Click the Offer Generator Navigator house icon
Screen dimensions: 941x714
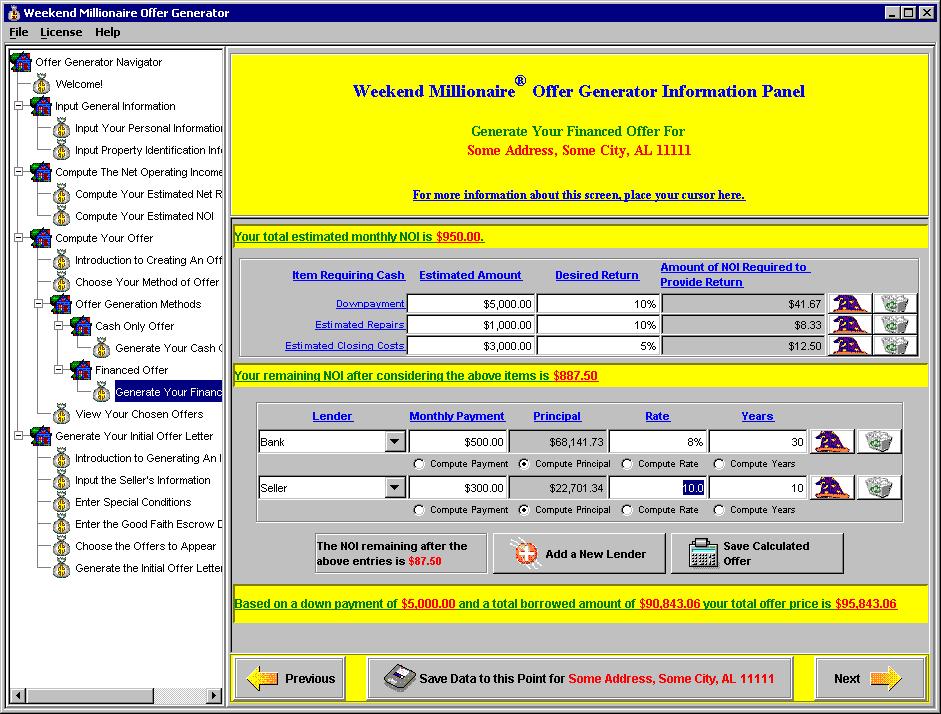[21, 62]
